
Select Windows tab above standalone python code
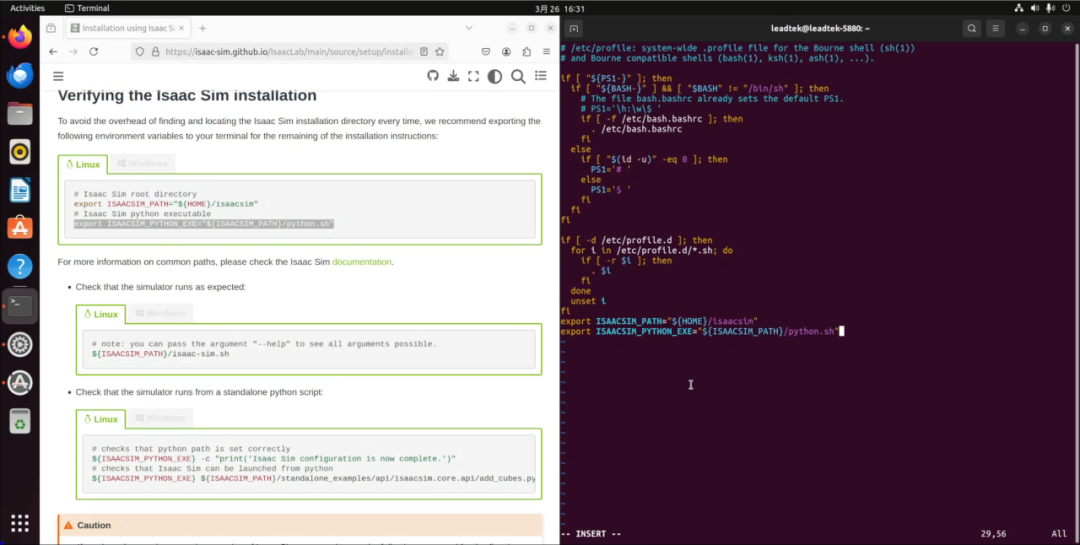160,419
